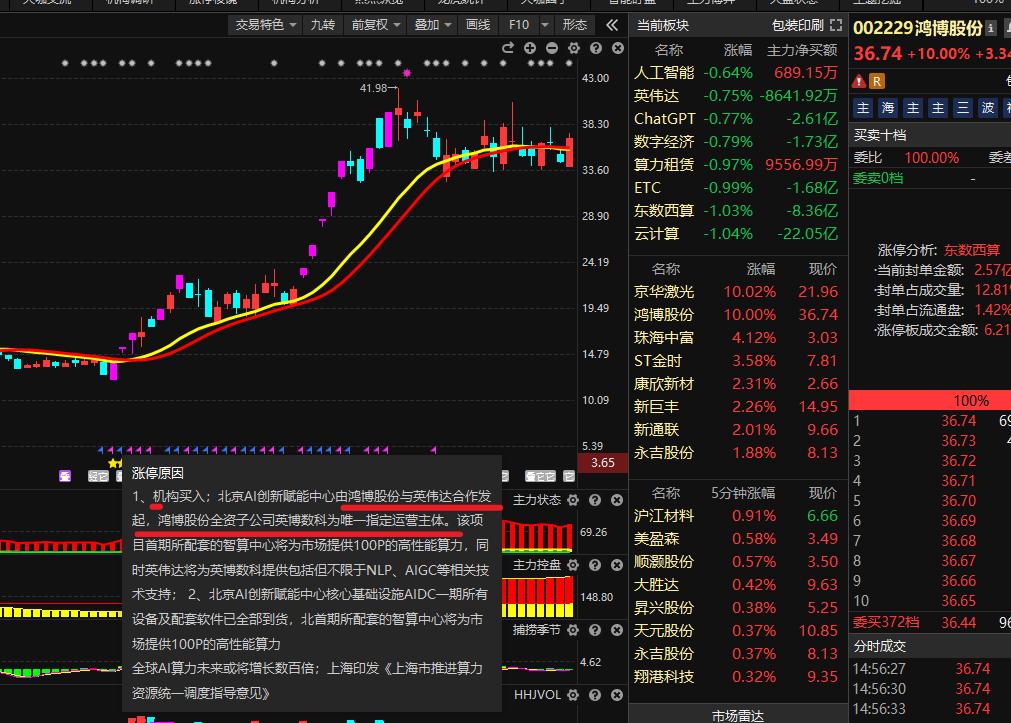Click the purple event marker below chart
The height and width of the screenshot is (723, 1011).
point(65,476)
